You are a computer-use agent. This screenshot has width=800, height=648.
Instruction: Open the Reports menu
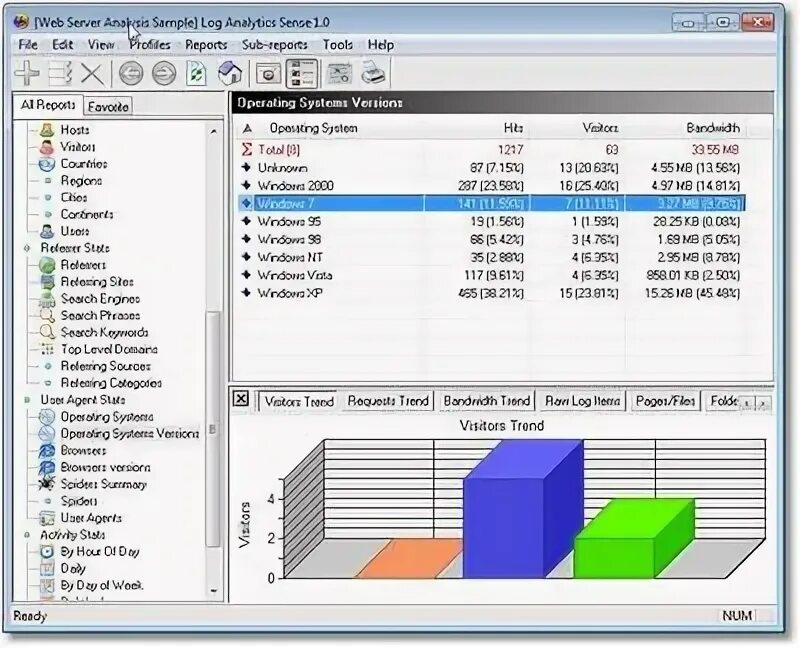(206, 45)
